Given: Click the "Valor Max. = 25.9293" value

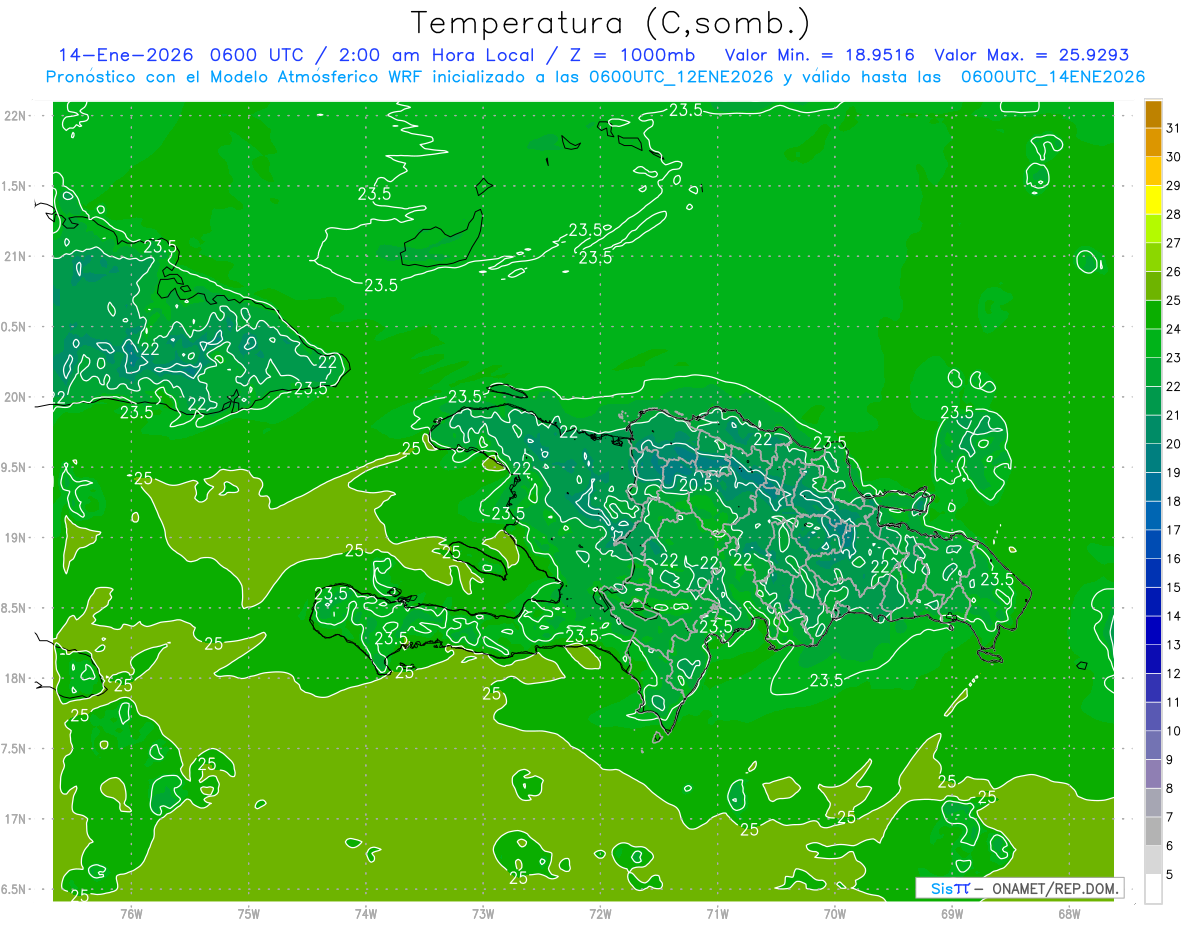Looking at the screenshot, I should click(1032, 55).
